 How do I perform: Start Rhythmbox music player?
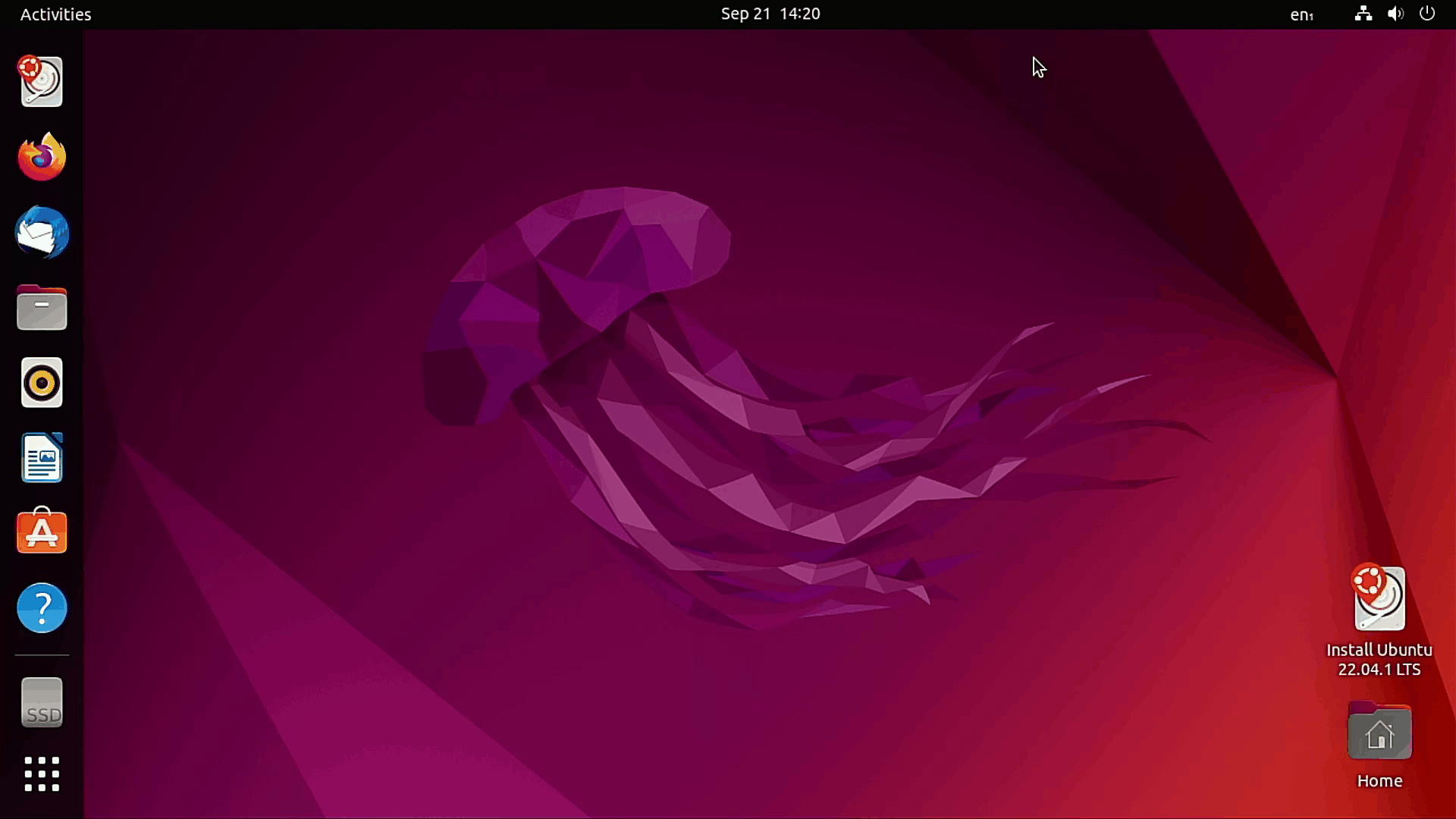(x=42, y=383)
